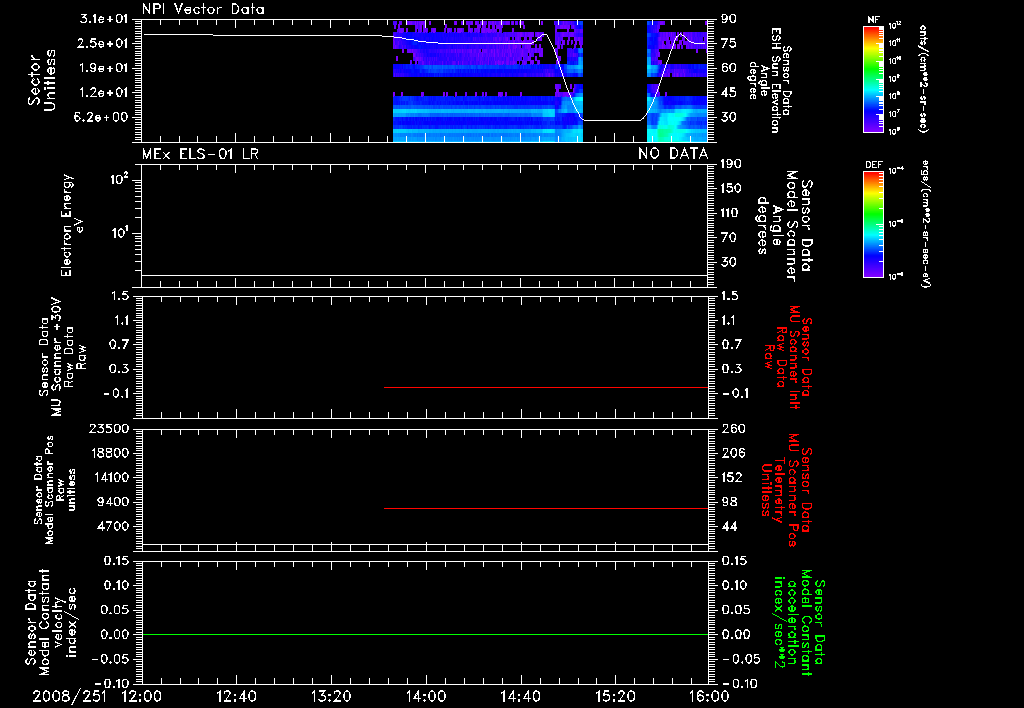The width and height of the screenshot is (1024, 708).
Task: Click the "MU Scanner +30V Raw Data" axis title
Action: (62, 357)
